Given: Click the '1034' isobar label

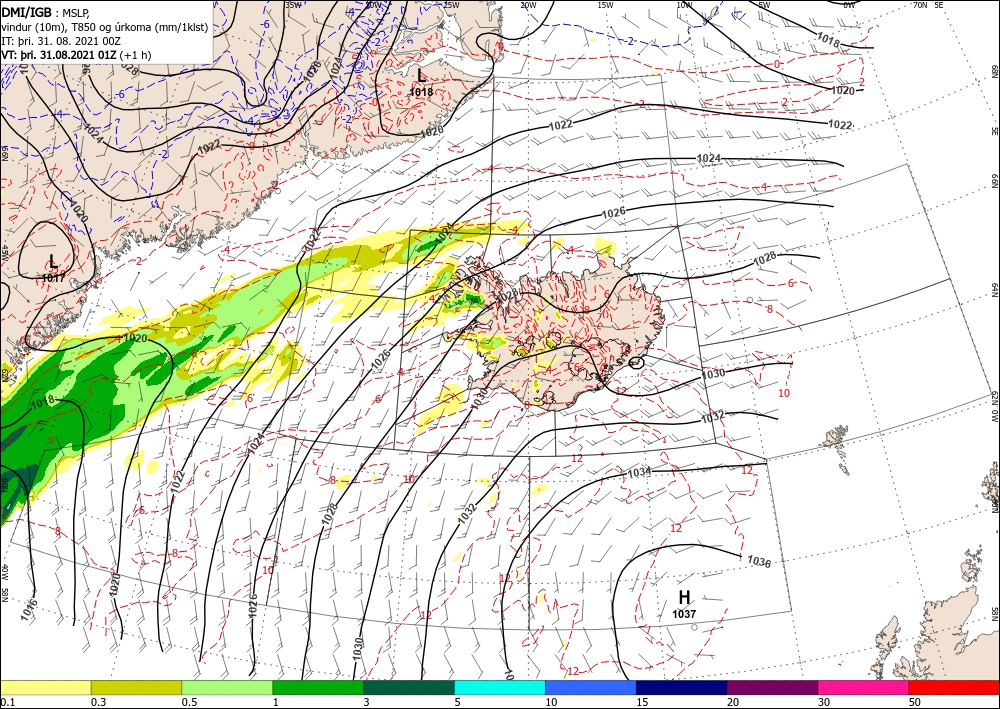Looking at the screenshot, I should click(640, 472).
